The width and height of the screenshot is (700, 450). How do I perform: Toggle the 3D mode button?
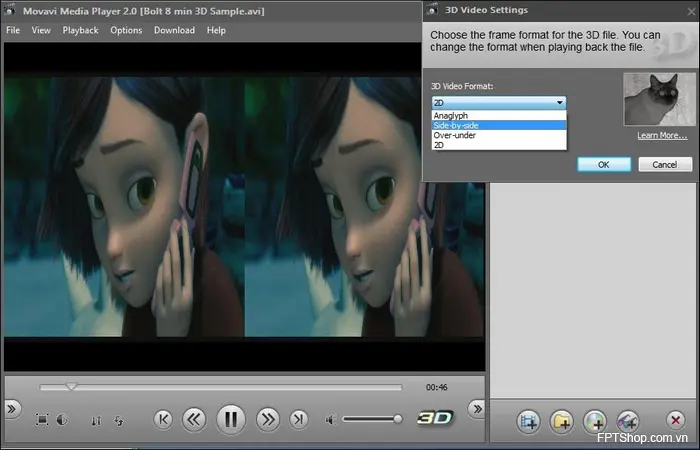(x=436, y=418)
